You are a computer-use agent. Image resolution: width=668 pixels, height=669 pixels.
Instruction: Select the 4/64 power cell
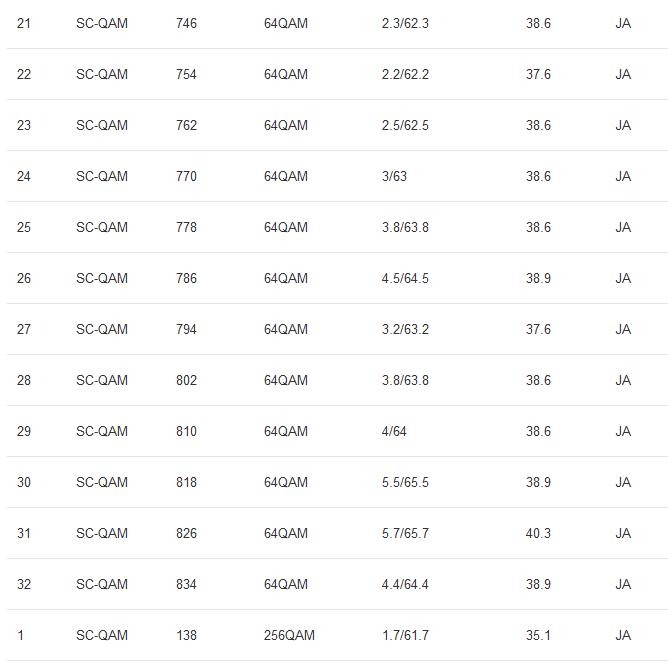click(x=394, y=431)
